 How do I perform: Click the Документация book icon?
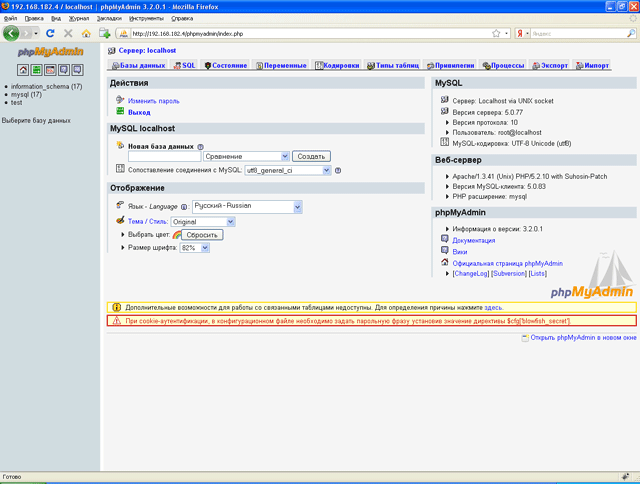tap(445, 239)
